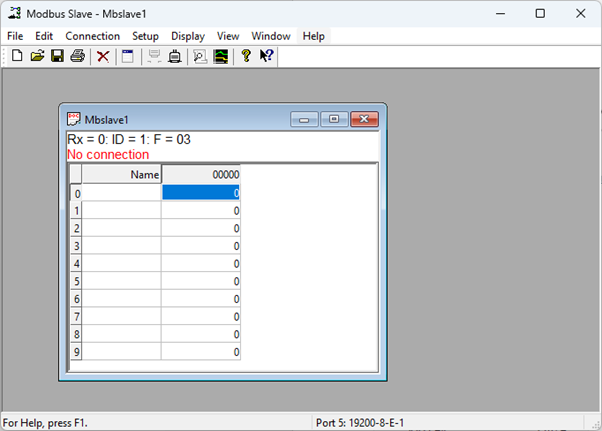Select row header 2
This screenshot has height=431, width=602.
click(76, 228)
